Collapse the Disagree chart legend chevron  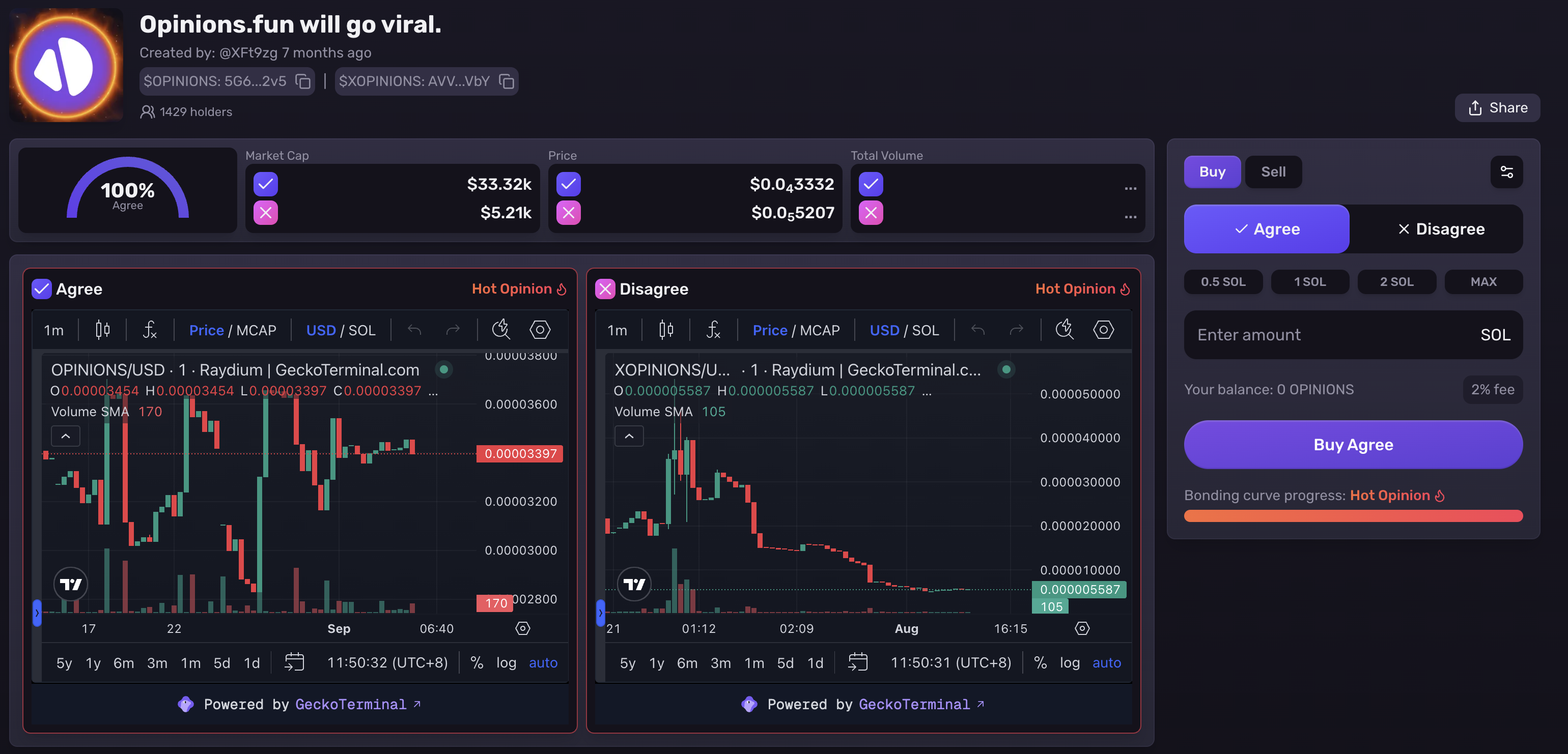[x=629, y=437]
